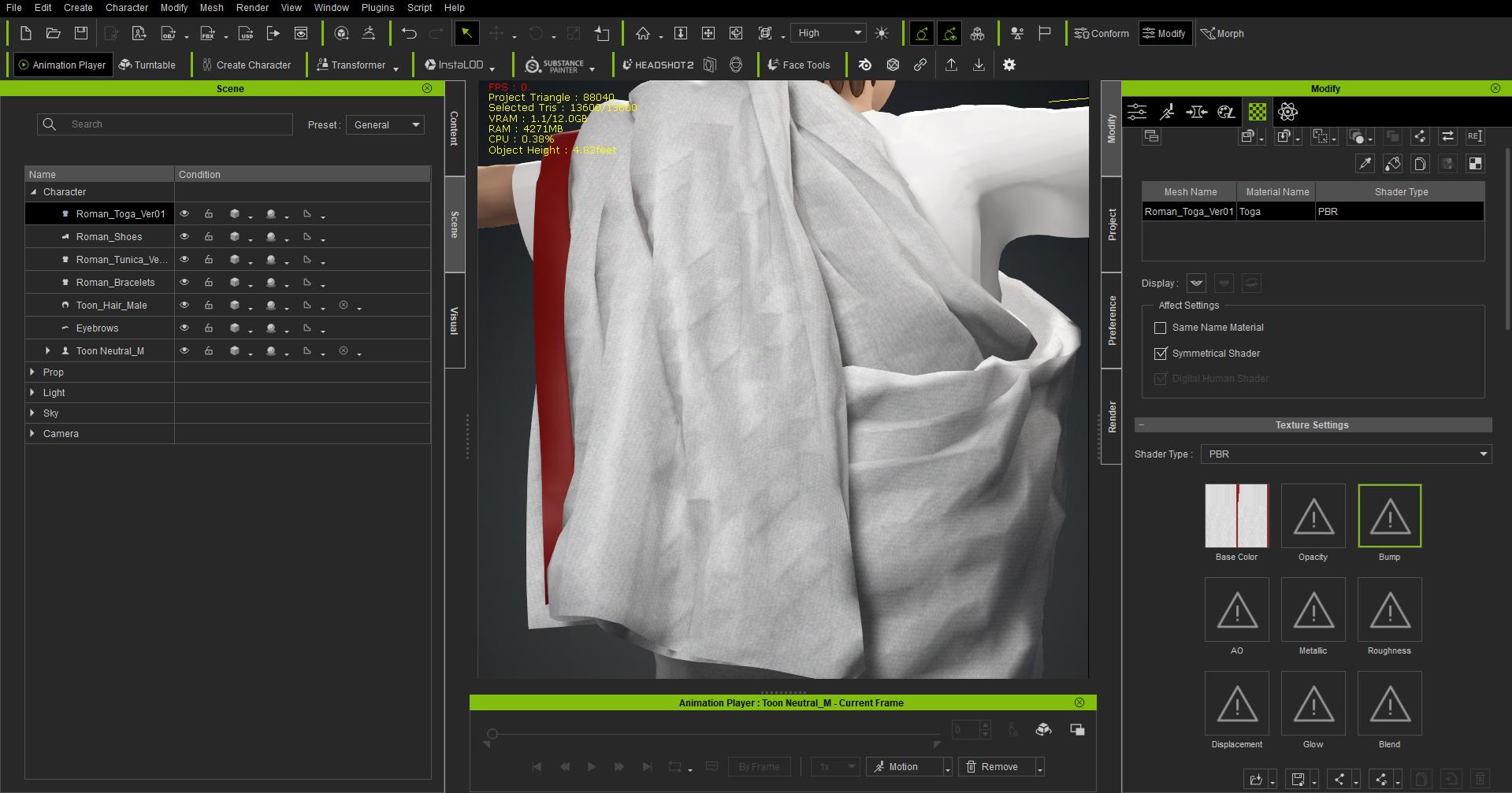The height and width of the screenshot is (793, 1512).
Task: Select Roman_Toga_Ver01 material row in table
Action: click(1313, 211)
